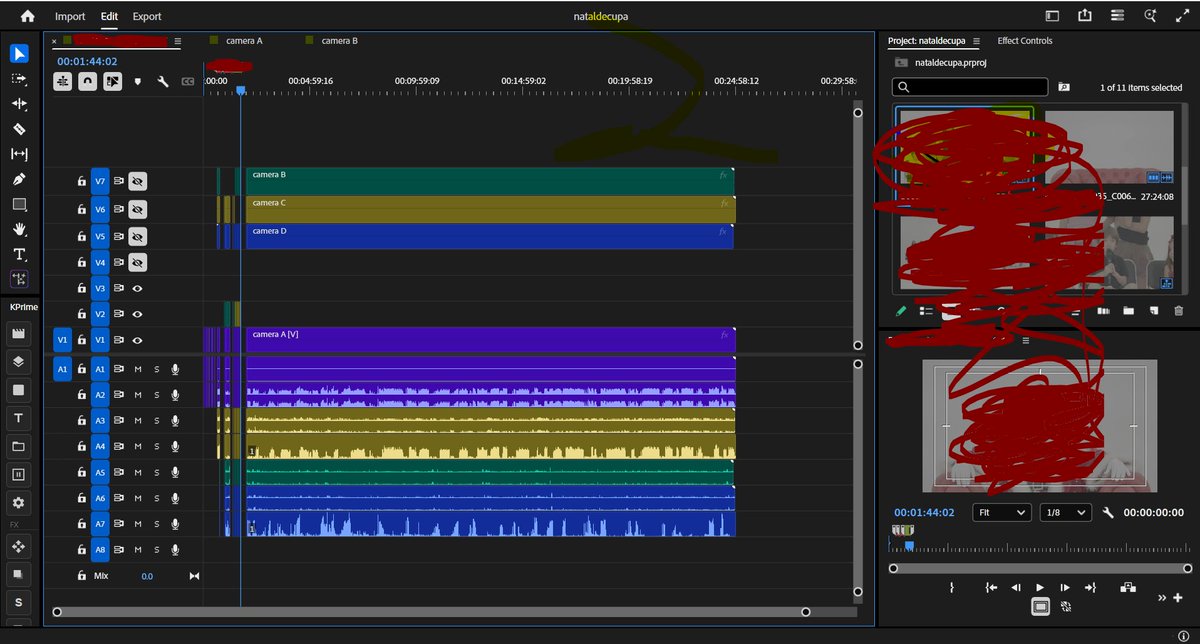Click the KPrime layers stack icon
Screen dimensions: 1200x644
(19, 360)
